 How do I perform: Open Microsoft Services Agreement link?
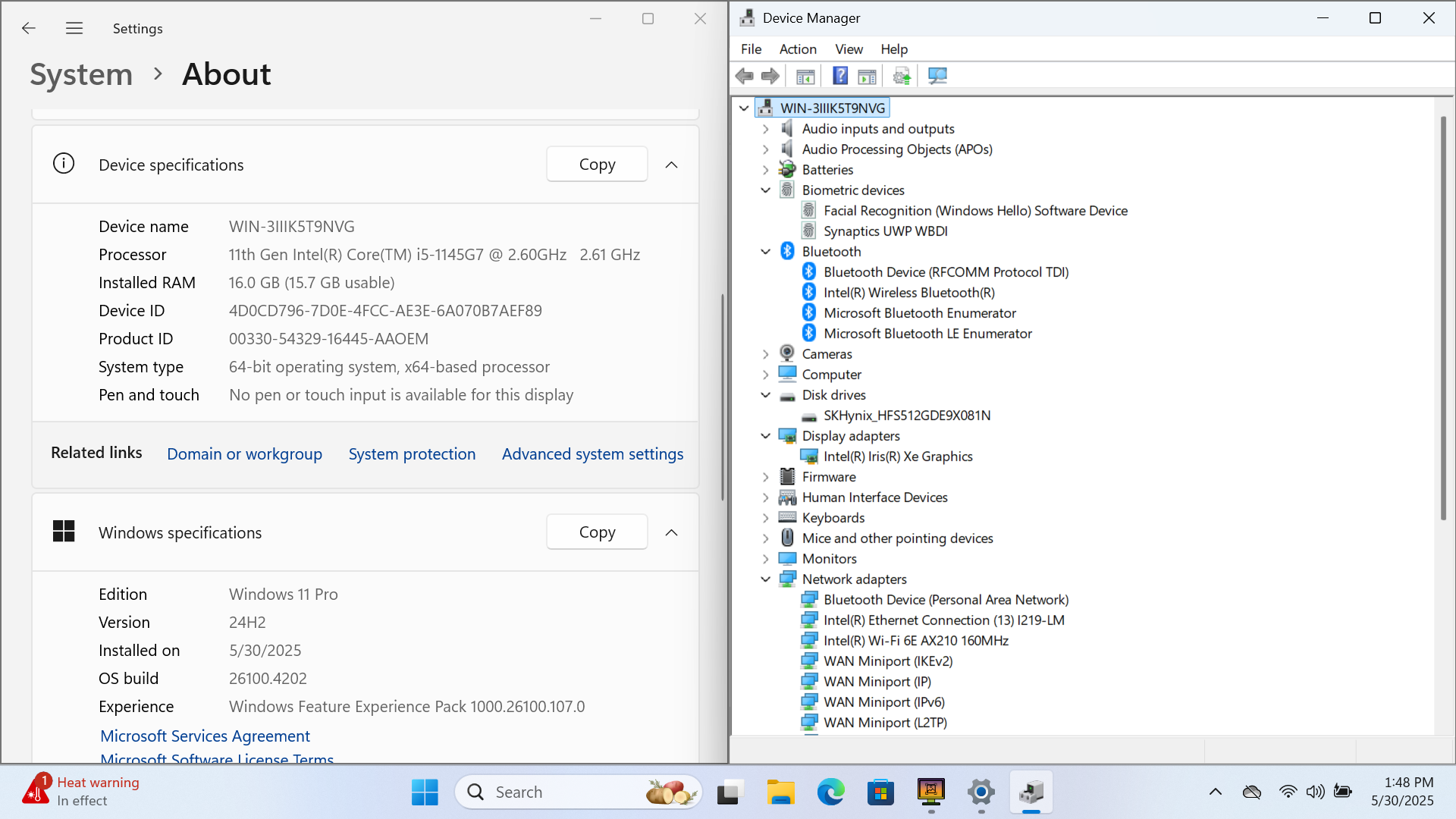click(205, 736)
